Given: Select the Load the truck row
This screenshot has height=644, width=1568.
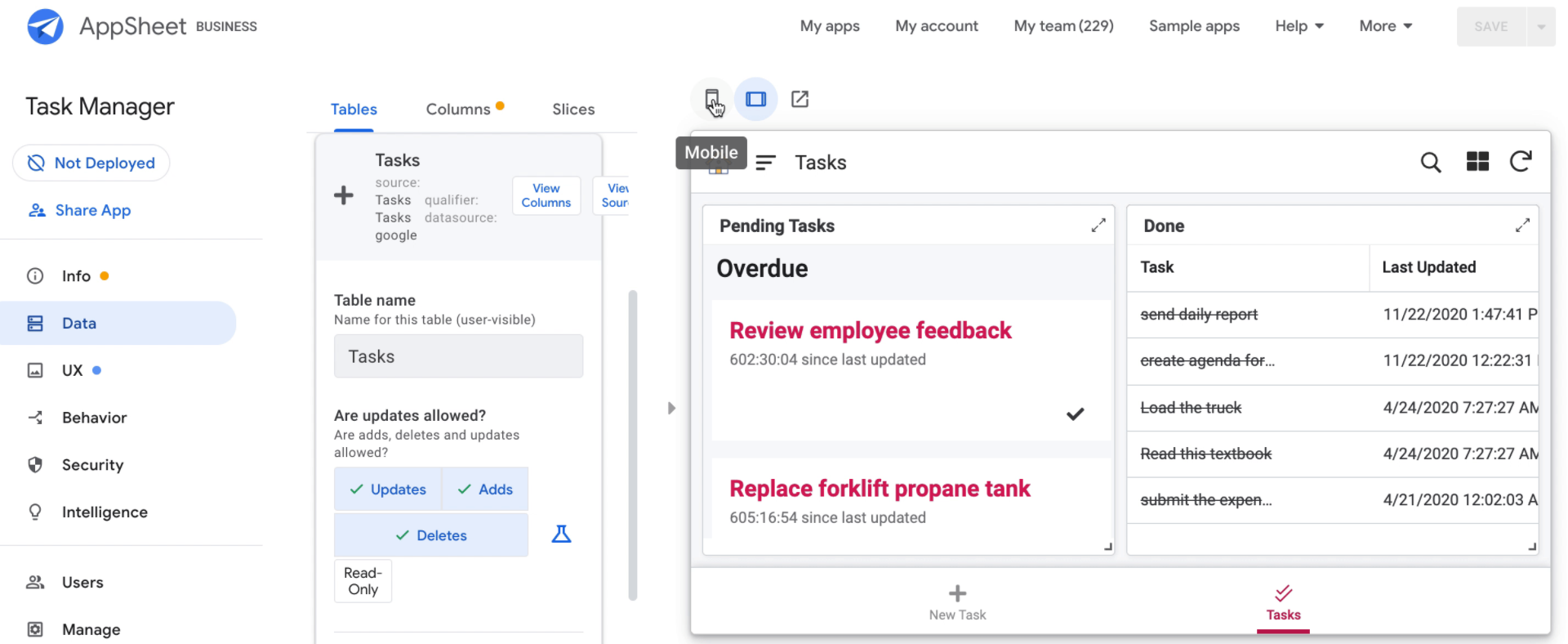Looking at the screenshot, I should [1333, 408].
